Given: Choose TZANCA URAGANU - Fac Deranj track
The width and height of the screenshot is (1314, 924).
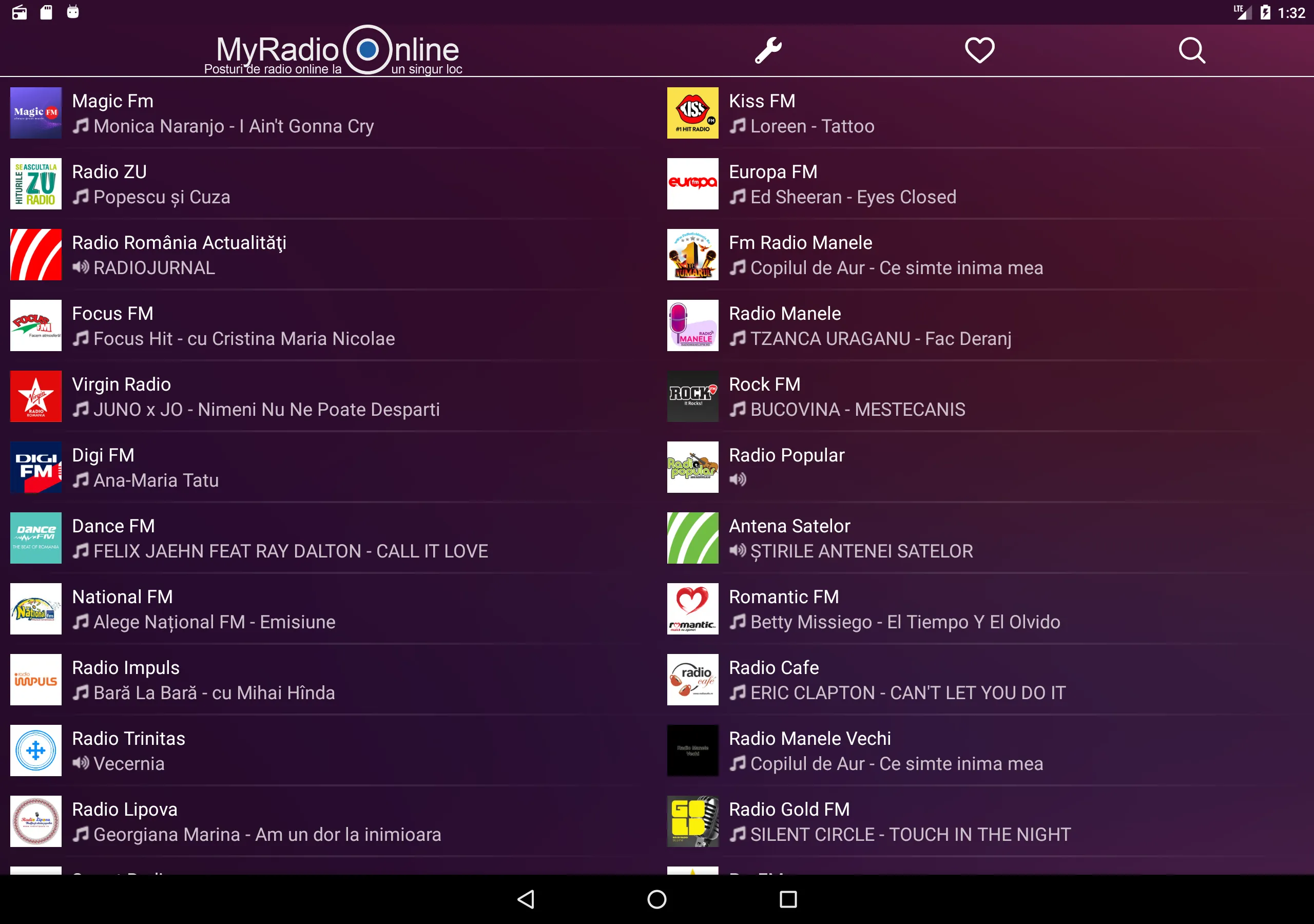Looking at the screenshot, I should click(x=881, y=339).
